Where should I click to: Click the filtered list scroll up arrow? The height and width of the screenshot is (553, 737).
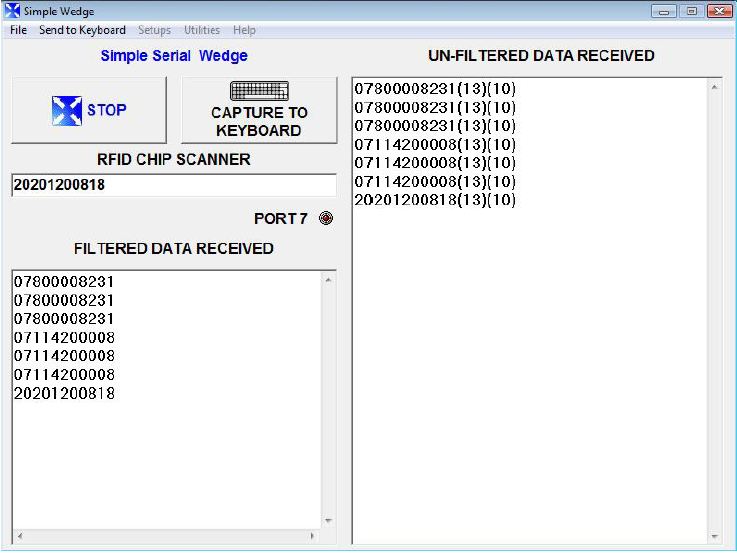click(x=328, y=280)
